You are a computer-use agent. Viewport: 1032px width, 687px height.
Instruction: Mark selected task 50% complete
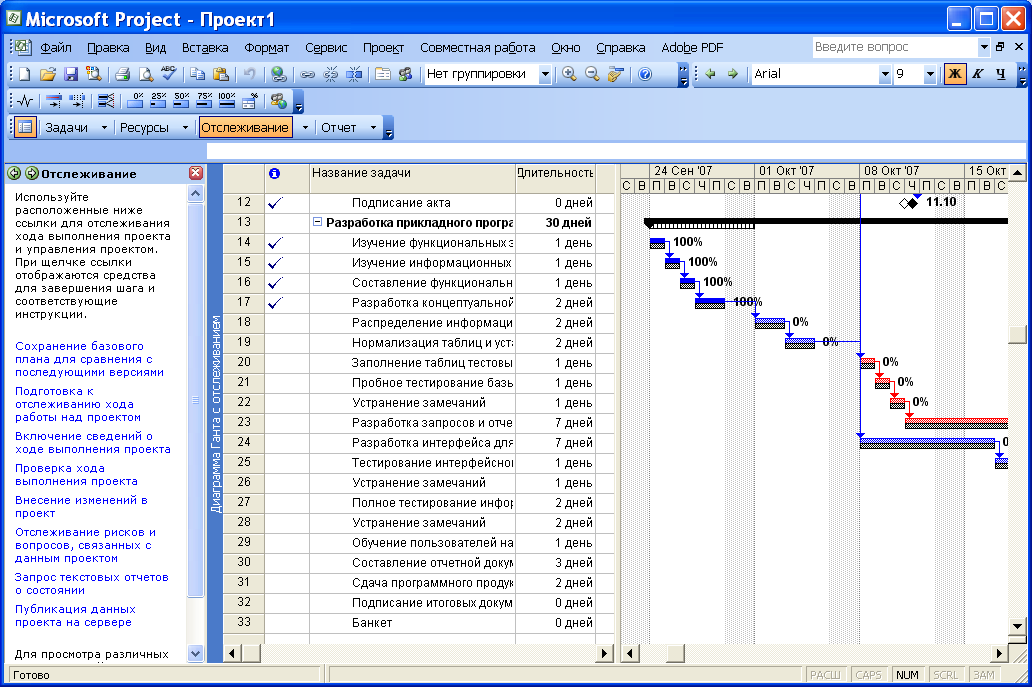coord(182,101)
